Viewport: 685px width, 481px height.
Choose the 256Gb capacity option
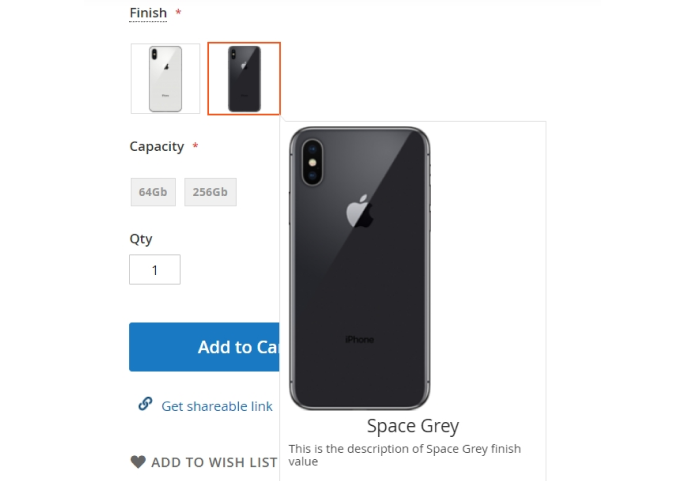pyautogui.click(x=210, y=192)
